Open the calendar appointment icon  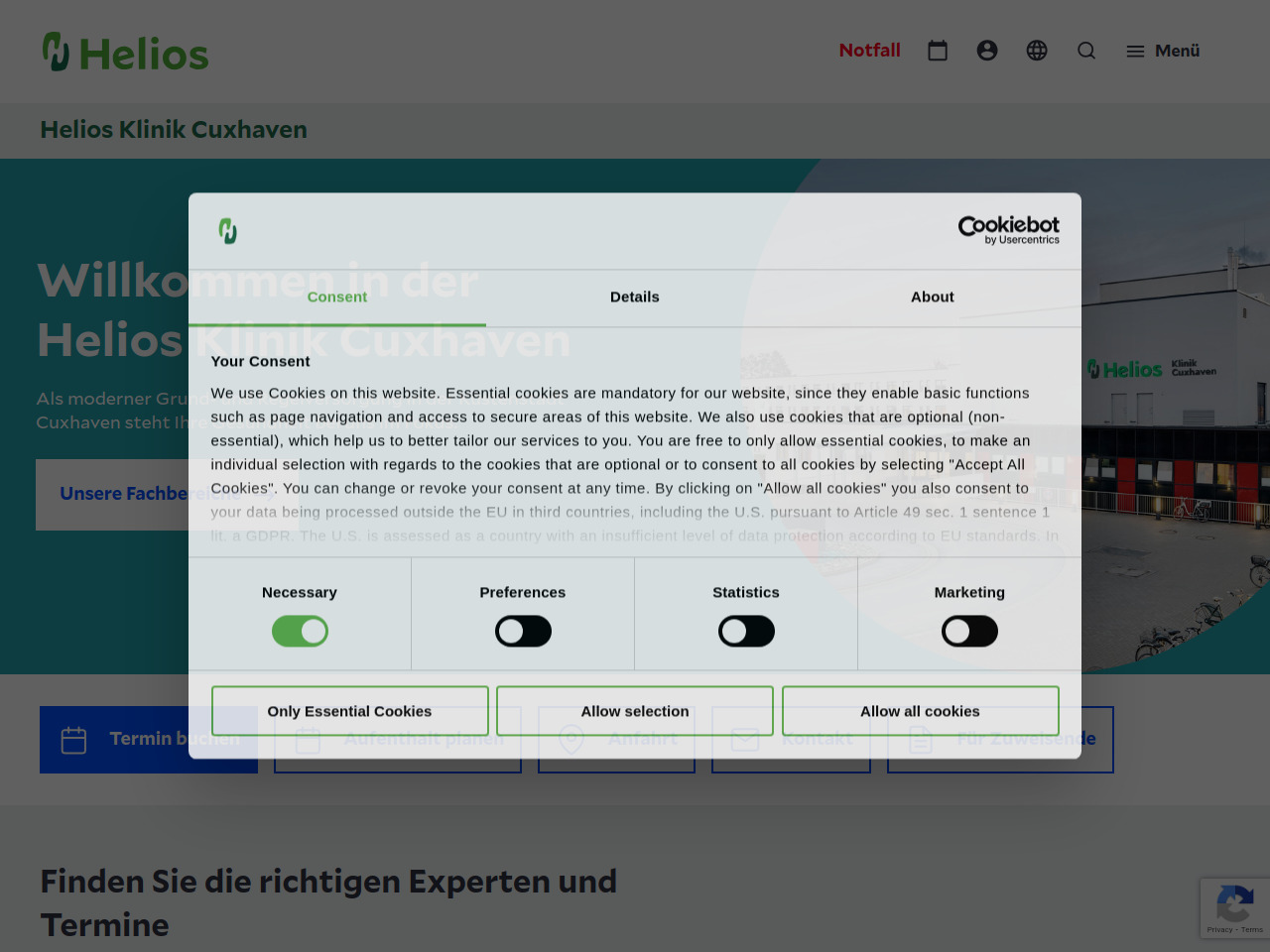(x=938, y=51)
